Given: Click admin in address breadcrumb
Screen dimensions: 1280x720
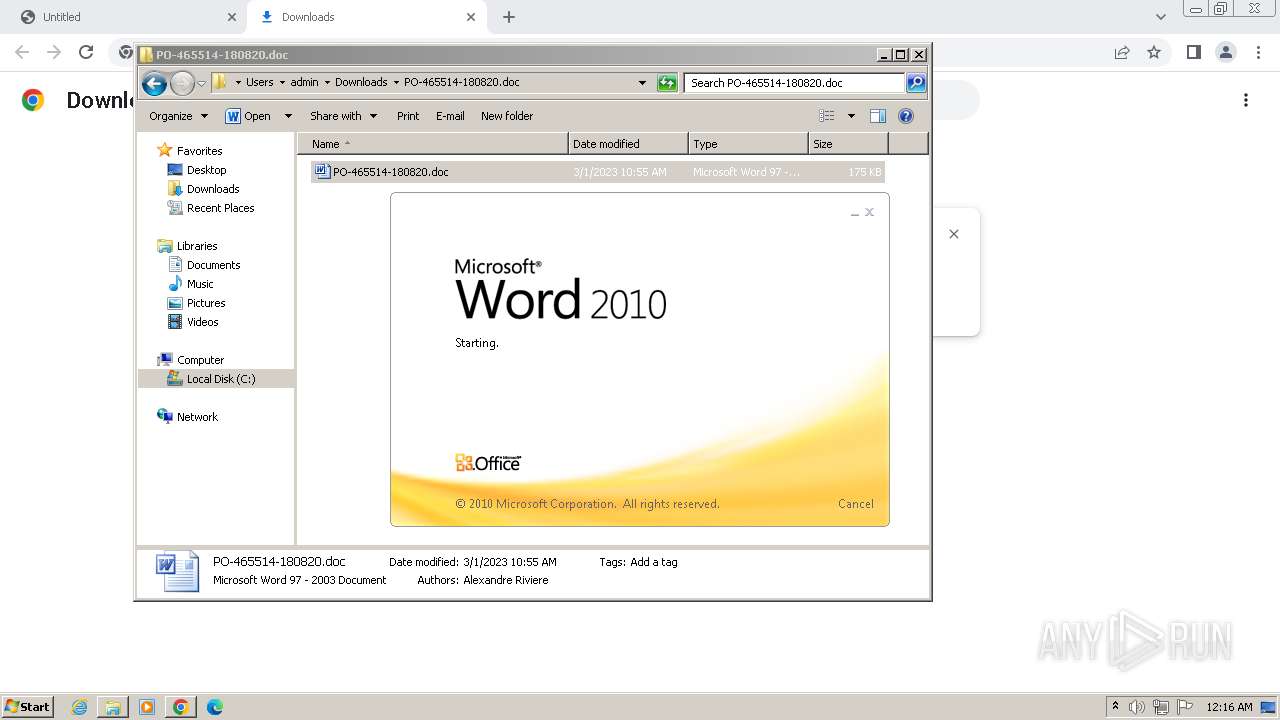Looking at the screenshot, I should [x=304, y=83].
